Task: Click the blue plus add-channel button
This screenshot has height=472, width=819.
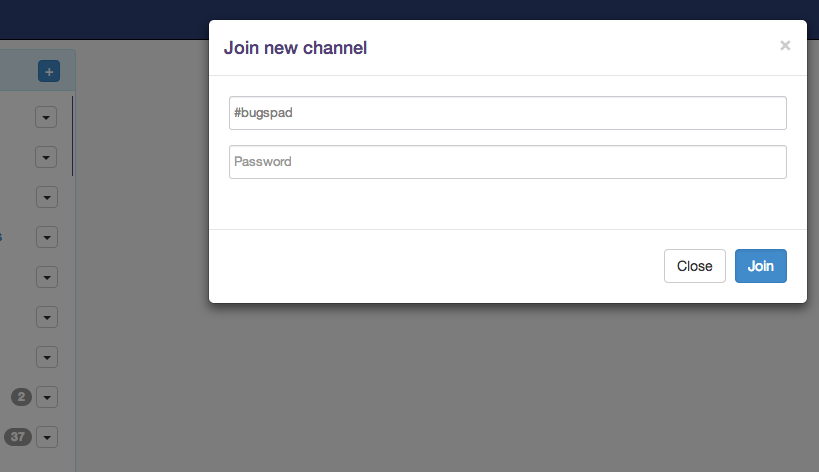Action: tap(49, 72)
